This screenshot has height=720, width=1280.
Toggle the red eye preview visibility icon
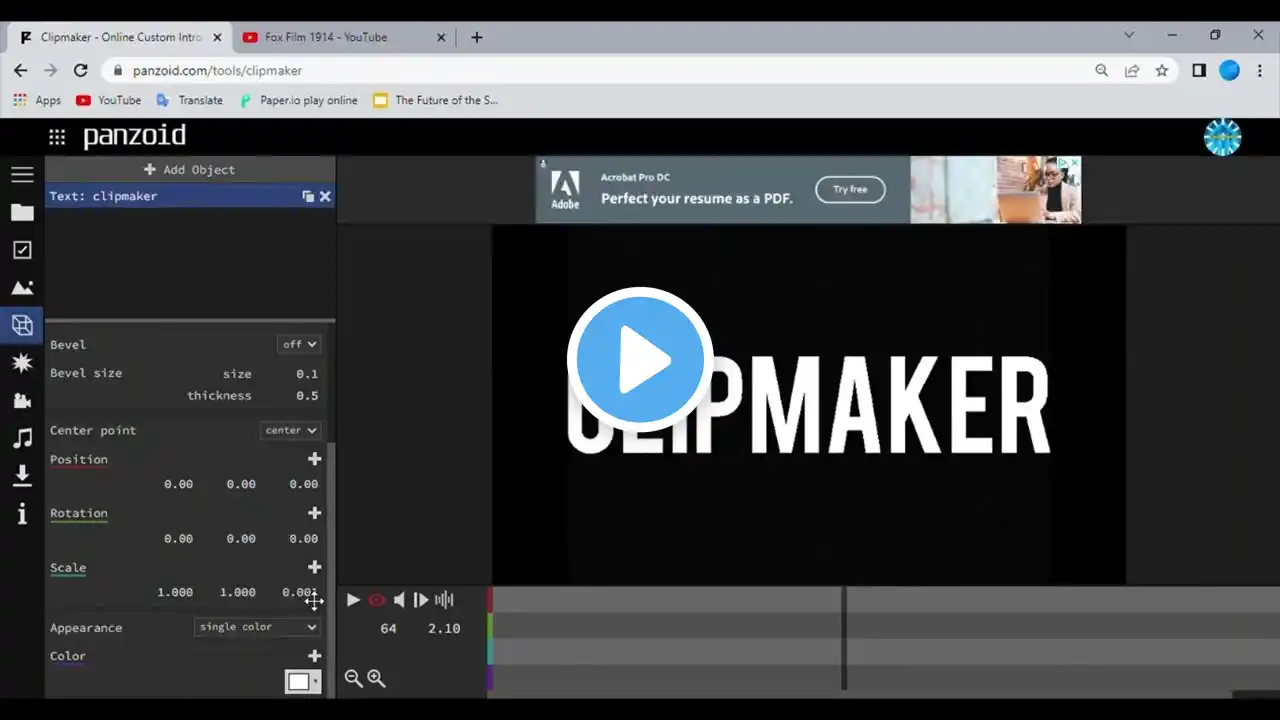[x=377, y=600]
